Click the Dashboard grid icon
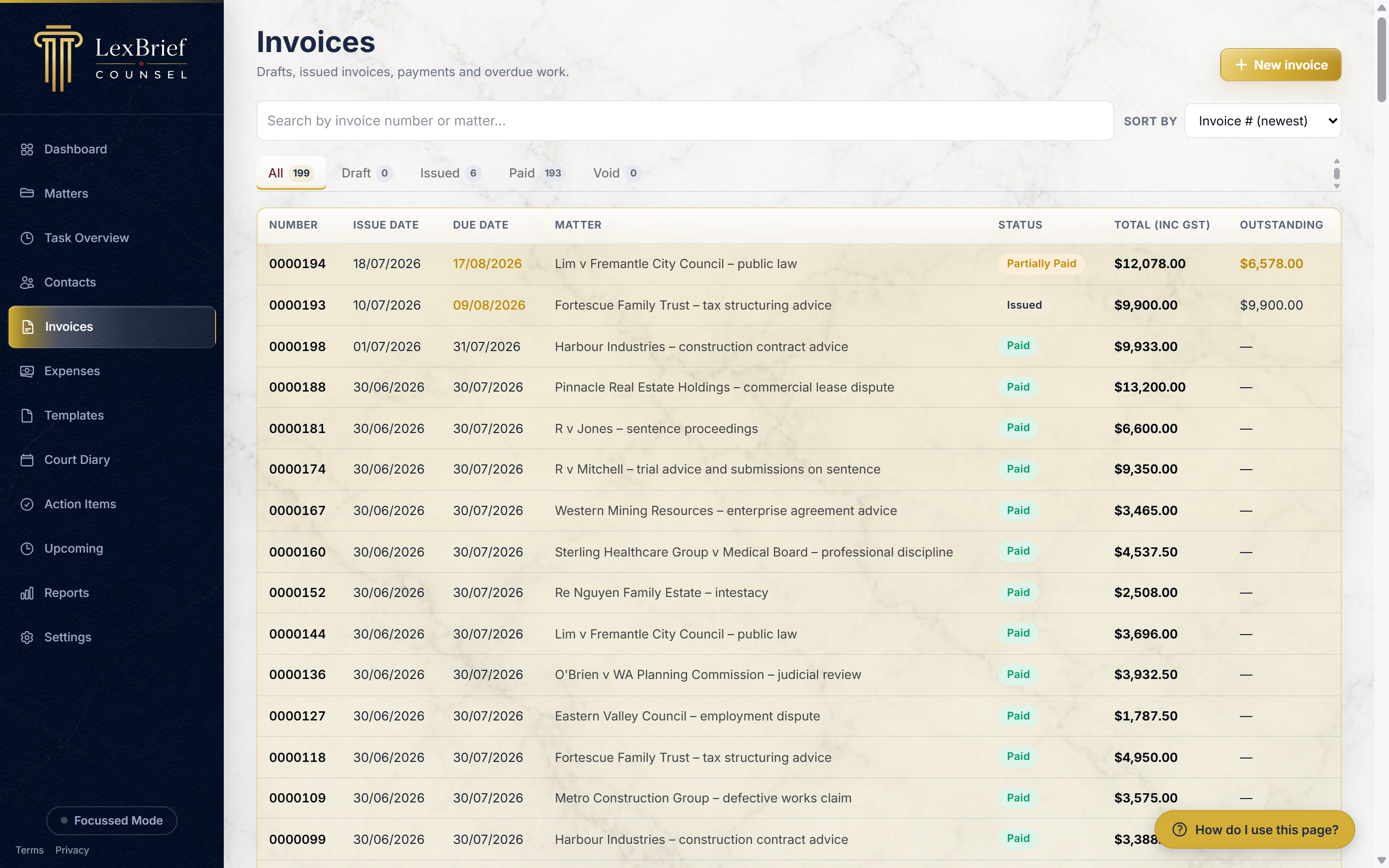 coord(27,149)
